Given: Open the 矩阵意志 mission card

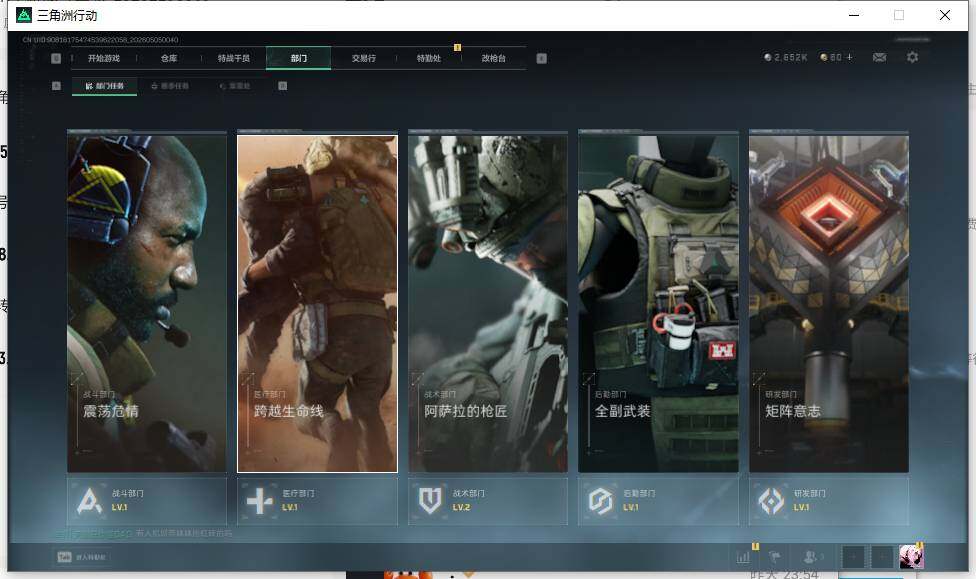Looking at the screenshot, I should click(x=829, y=303).
